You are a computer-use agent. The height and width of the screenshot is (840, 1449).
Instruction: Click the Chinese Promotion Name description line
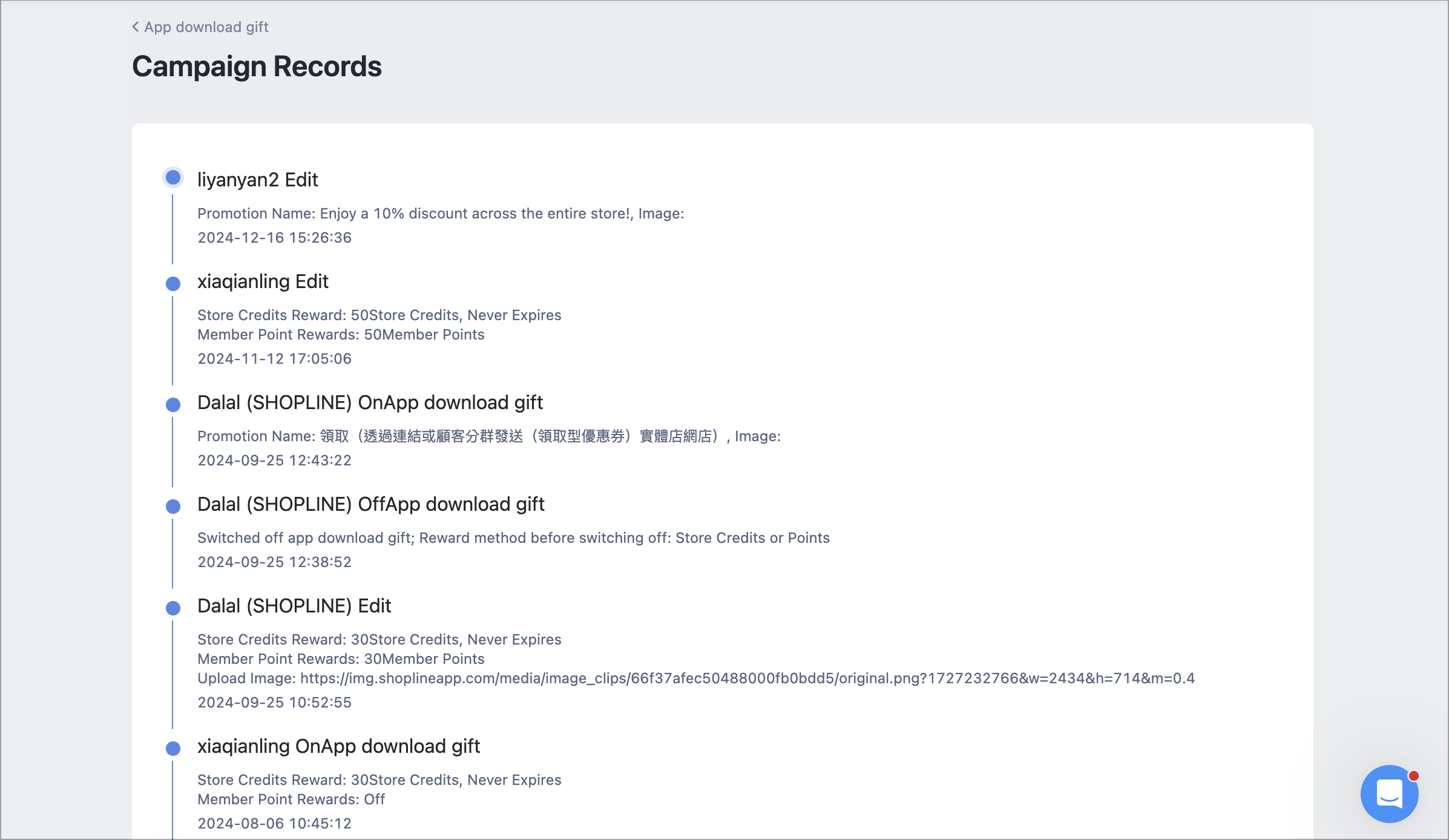[x=489, y=436]
